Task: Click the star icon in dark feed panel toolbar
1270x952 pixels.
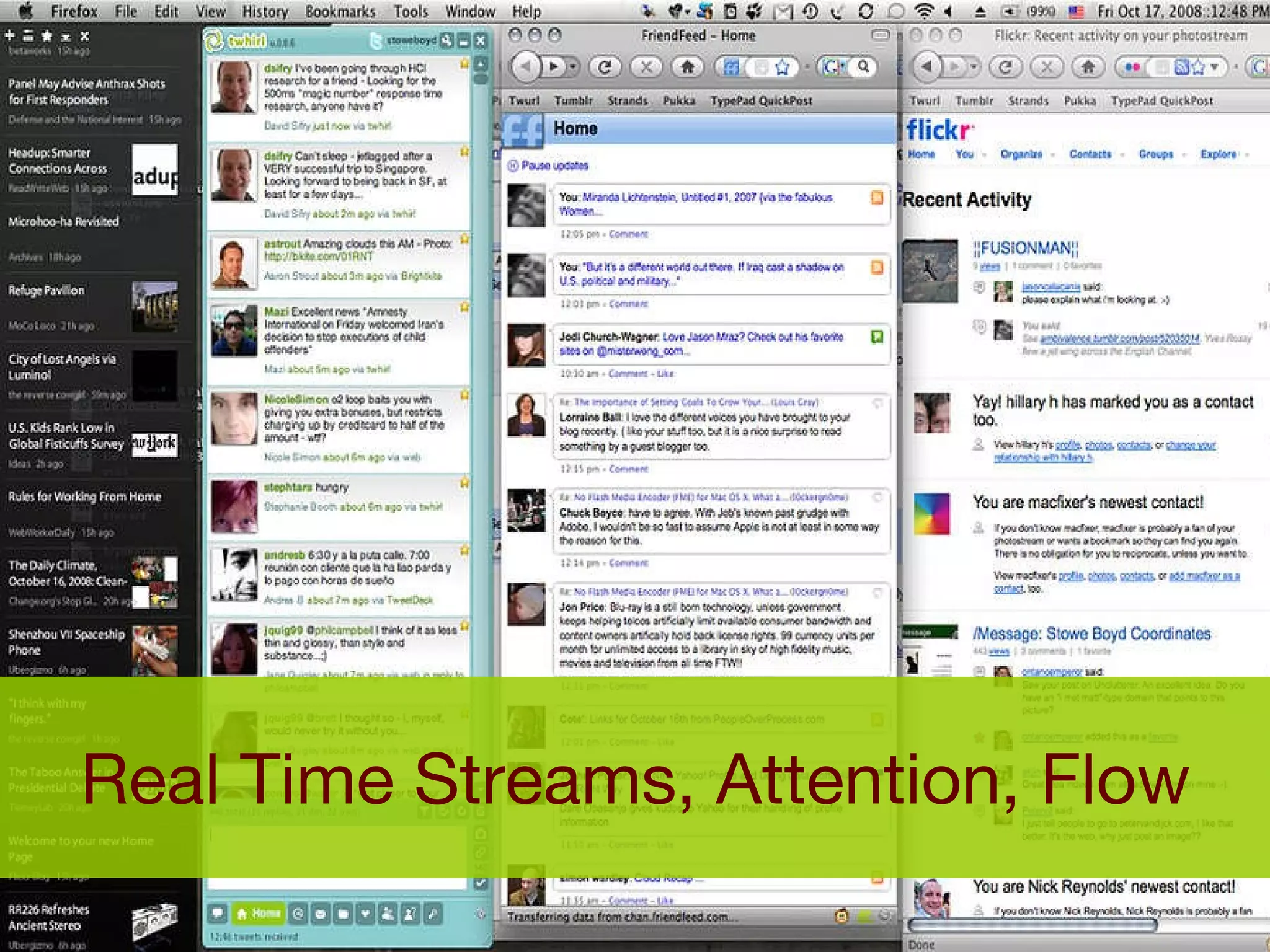Action: tap(47, 37)
